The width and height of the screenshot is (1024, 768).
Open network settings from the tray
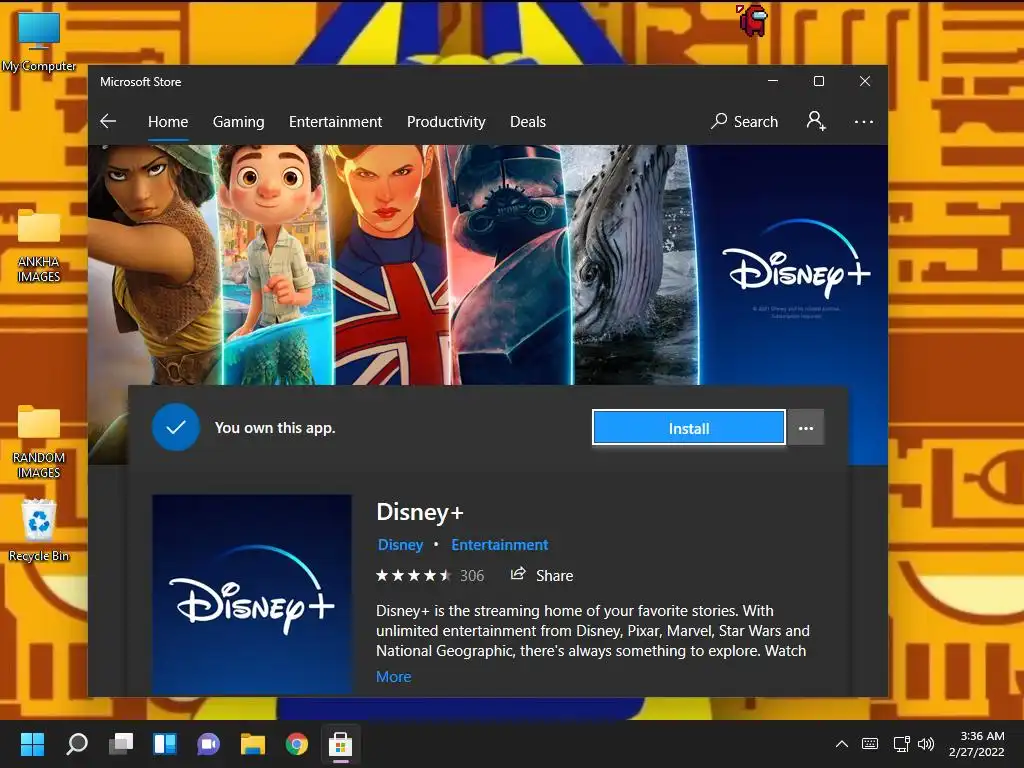901,743
